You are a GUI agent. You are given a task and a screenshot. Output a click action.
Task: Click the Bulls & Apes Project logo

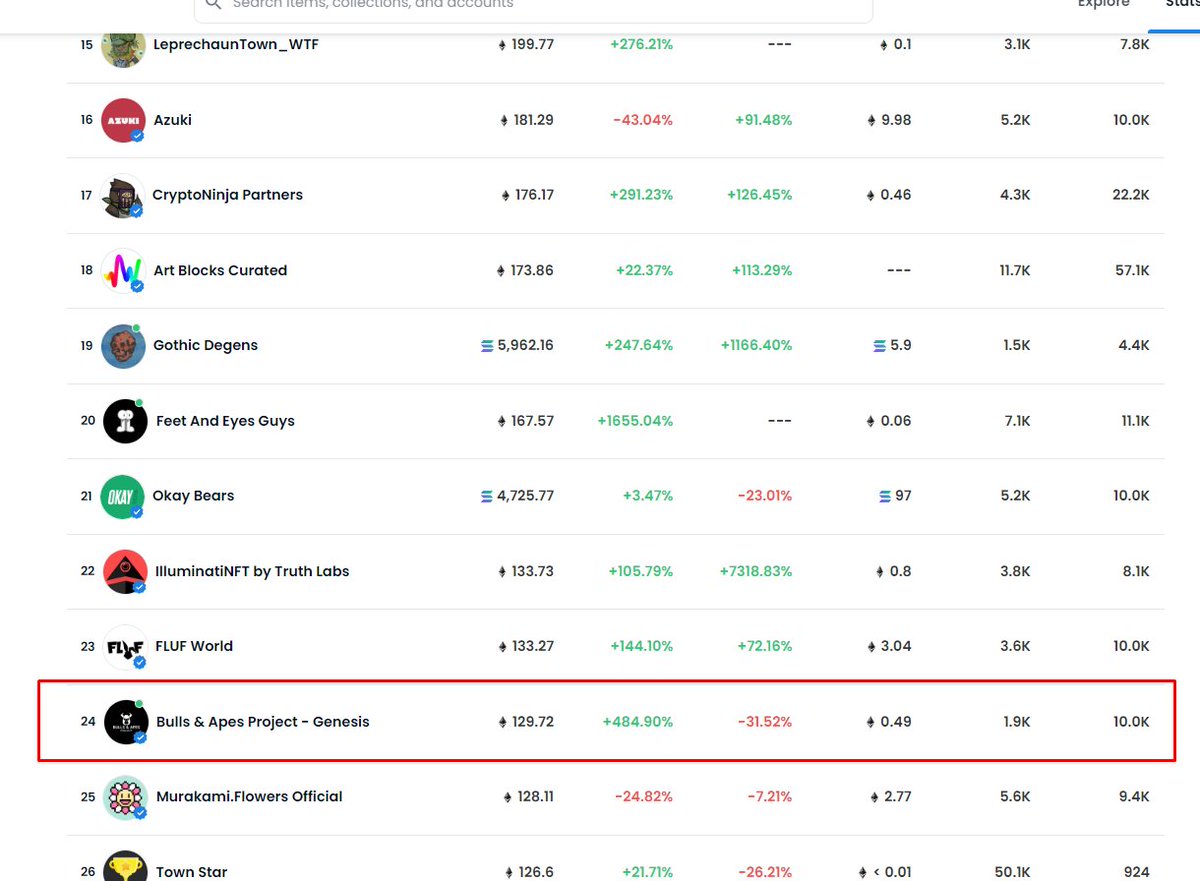[x=126, y=721]
